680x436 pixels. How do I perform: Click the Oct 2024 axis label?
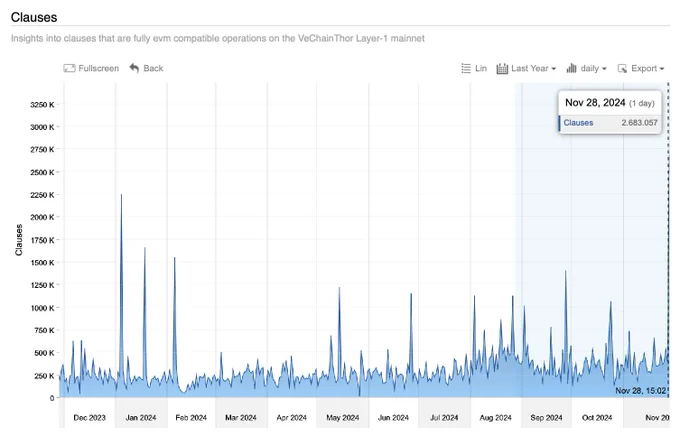[x=597, y=418]
